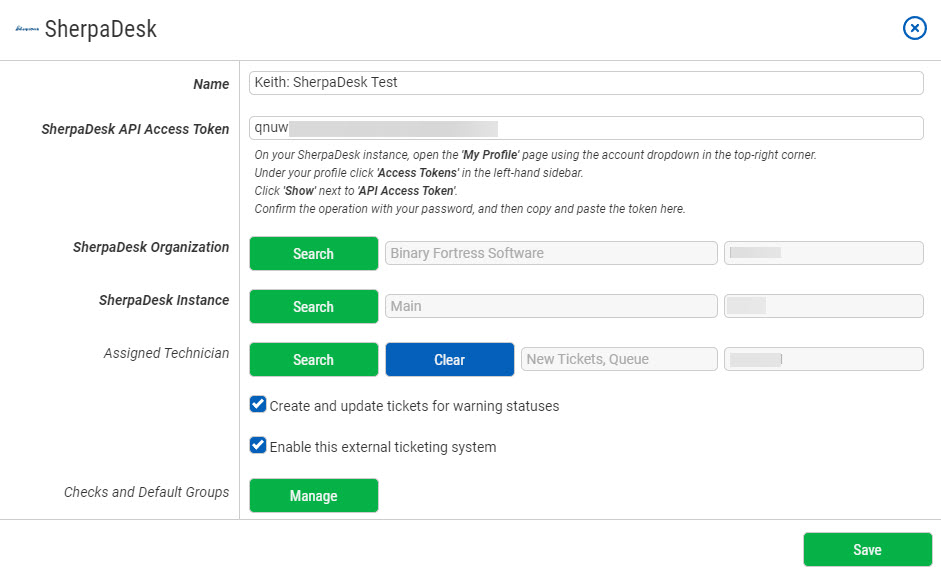Viewport: 941px width, 575px height.
Task: Click the SherpaDesk logo icon in header
Action: (26, 29)
